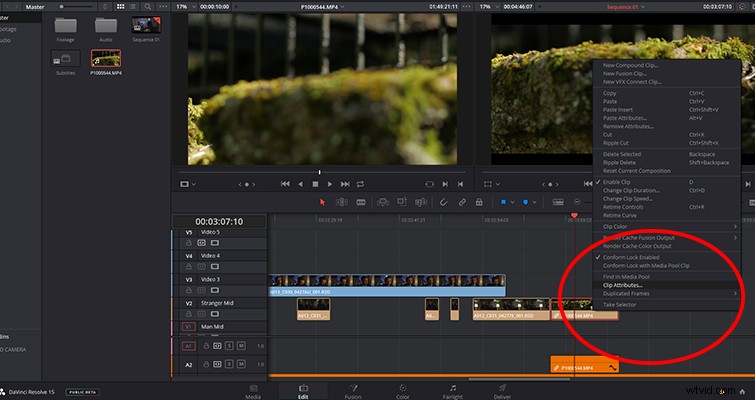This screenshot has height=400, width=755.
Task: Play the source viewer clip
Action: click(x=330, y=184)
